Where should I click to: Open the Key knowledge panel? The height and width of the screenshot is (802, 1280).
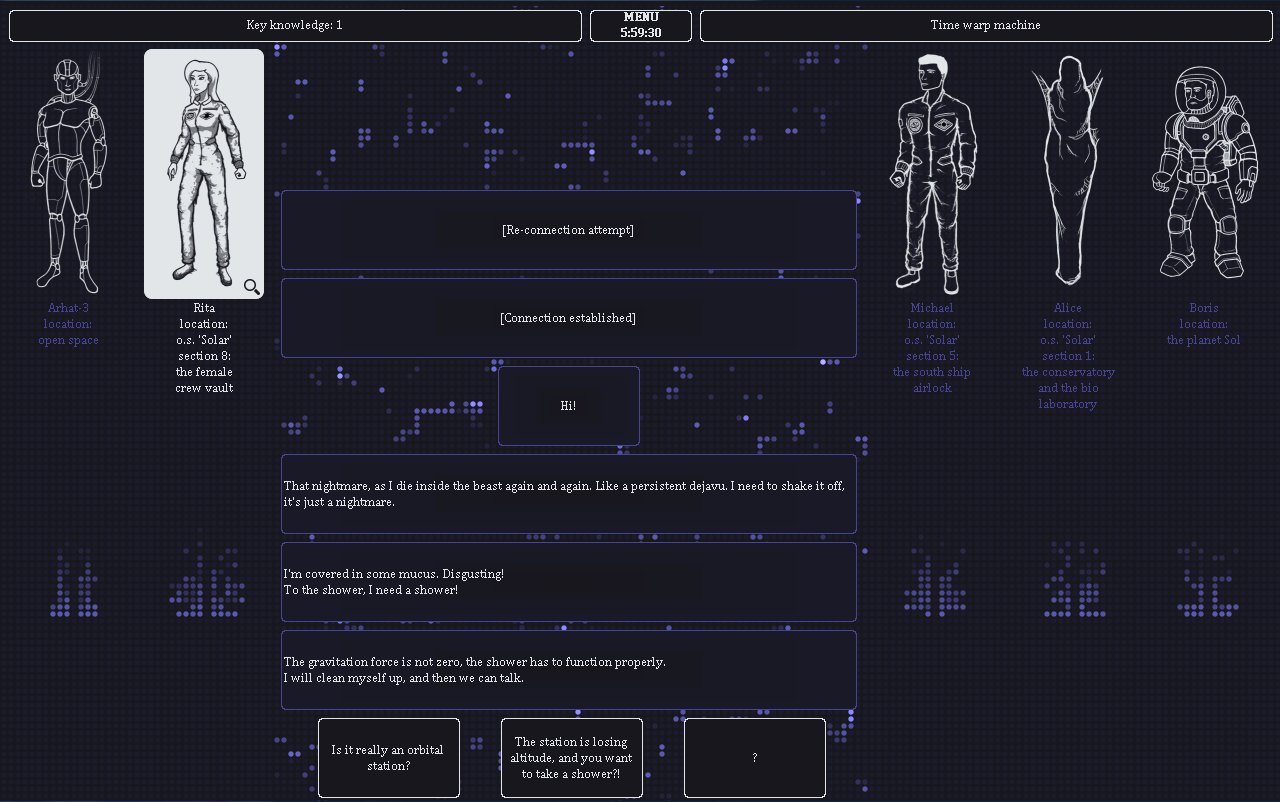point(295,26)
